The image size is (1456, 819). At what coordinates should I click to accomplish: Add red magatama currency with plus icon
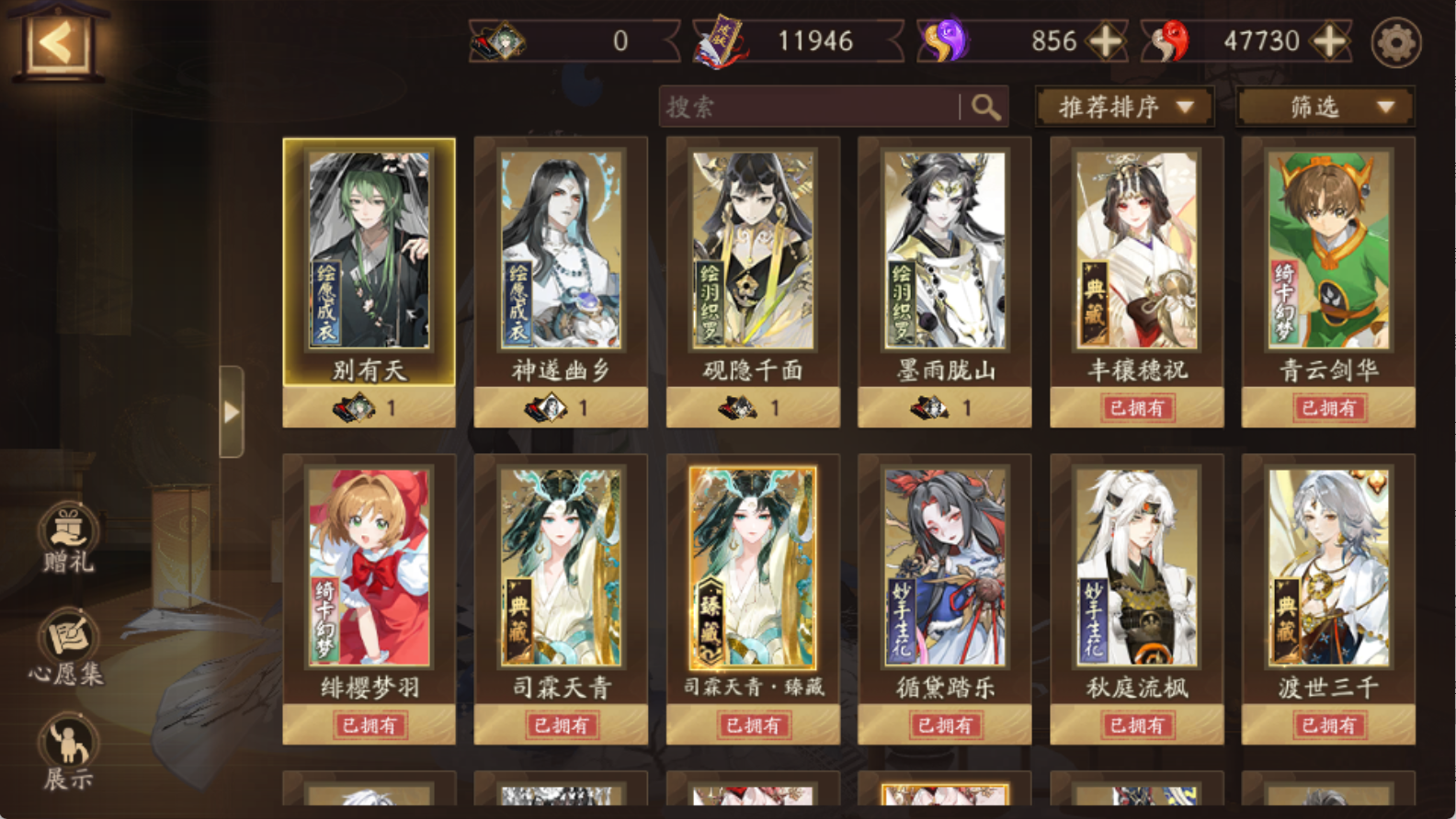pyautogui.click(x=1330, y=41)
